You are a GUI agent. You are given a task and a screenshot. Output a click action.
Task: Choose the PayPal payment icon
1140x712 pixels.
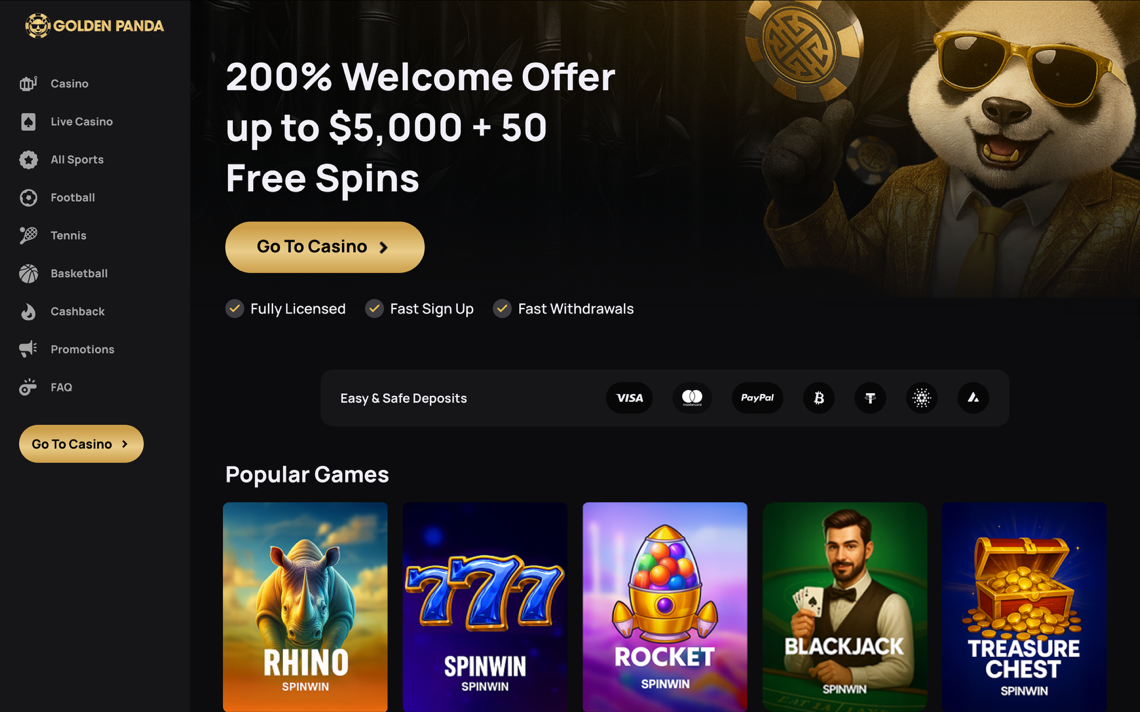tap(757, 398)
